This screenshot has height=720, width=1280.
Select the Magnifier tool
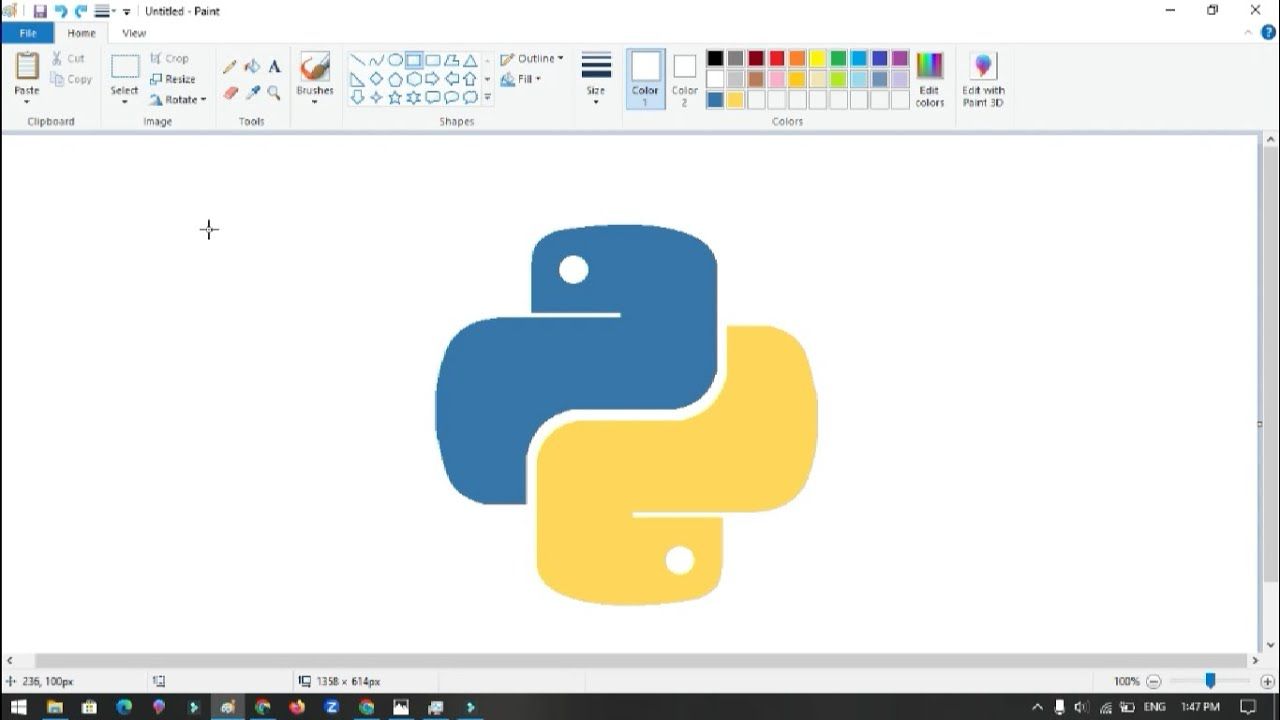coord(274,92)
